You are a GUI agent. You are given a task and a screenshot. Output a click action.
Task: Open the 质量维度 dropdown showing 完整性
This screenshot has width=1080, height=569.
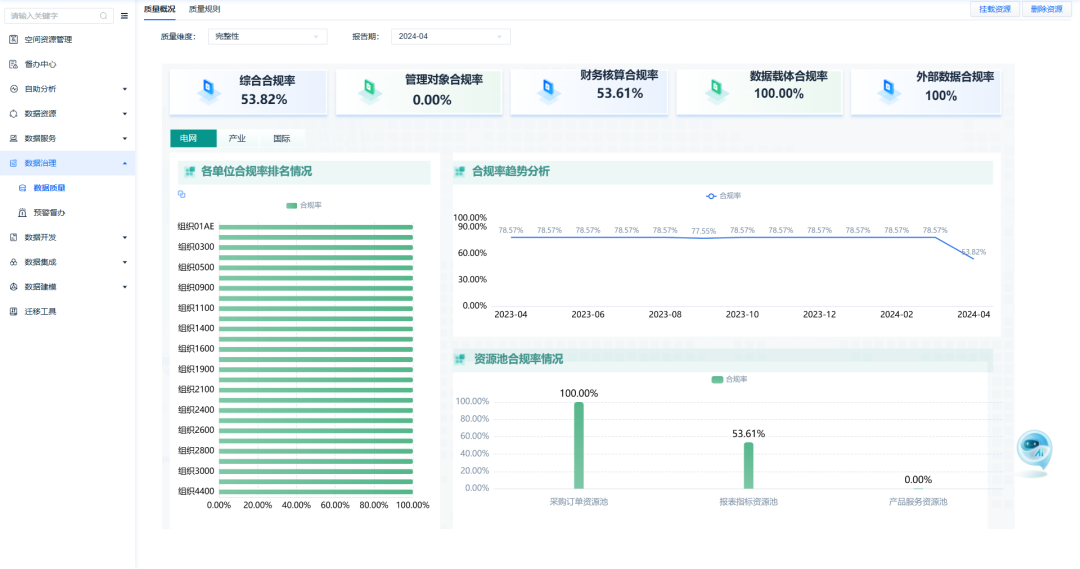pos(267,37)
